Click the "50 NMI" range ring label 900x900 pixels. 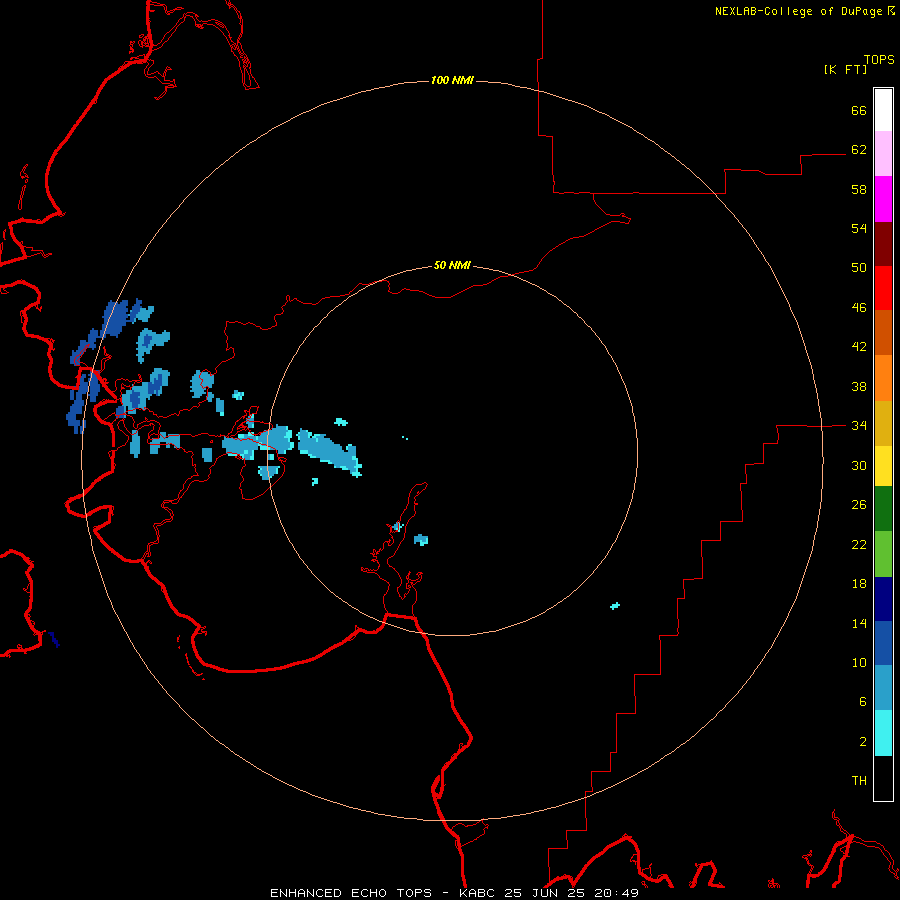452,265
